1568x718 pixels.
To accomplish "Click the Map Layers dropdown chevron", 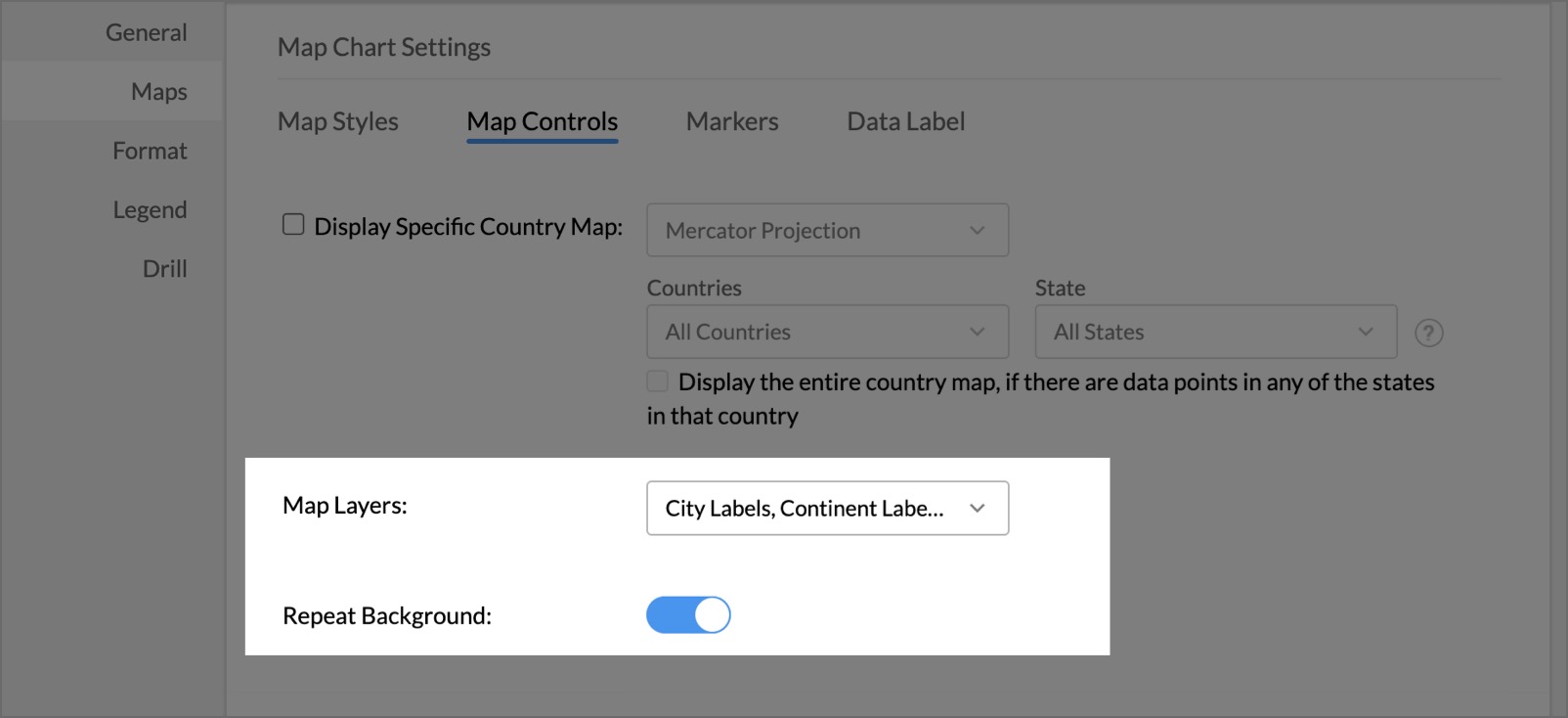I will point(977,508).
